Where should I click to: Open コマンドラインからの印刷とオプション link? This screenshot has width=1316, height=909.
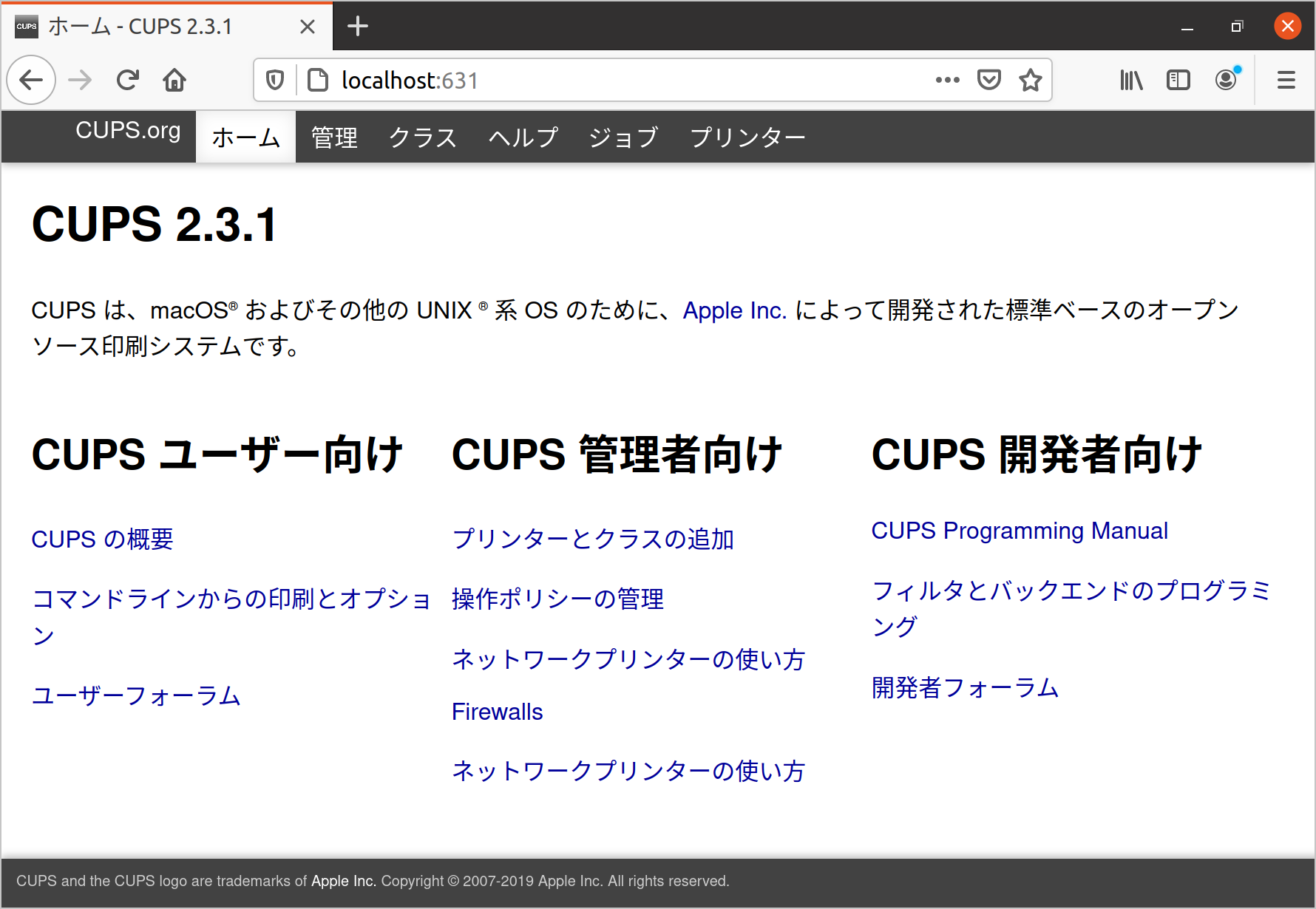(x=231, y=616)
